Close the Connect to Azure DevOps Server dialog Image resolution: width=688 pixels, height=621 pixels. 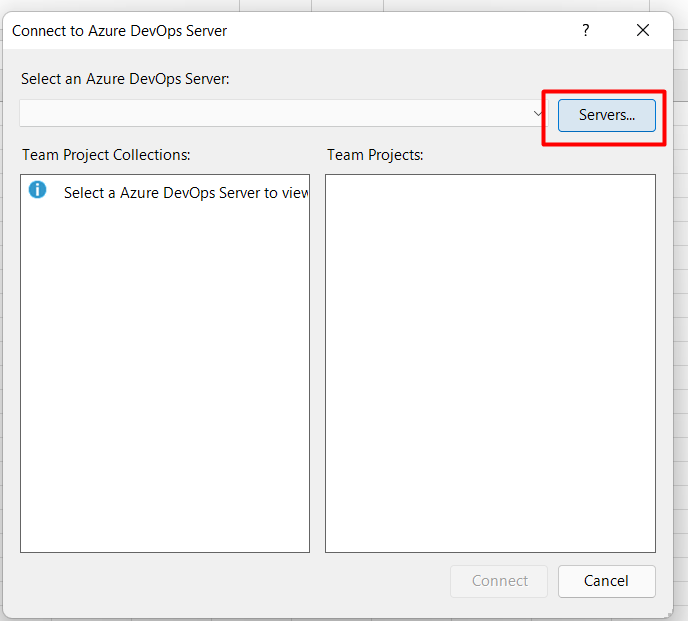643,30
